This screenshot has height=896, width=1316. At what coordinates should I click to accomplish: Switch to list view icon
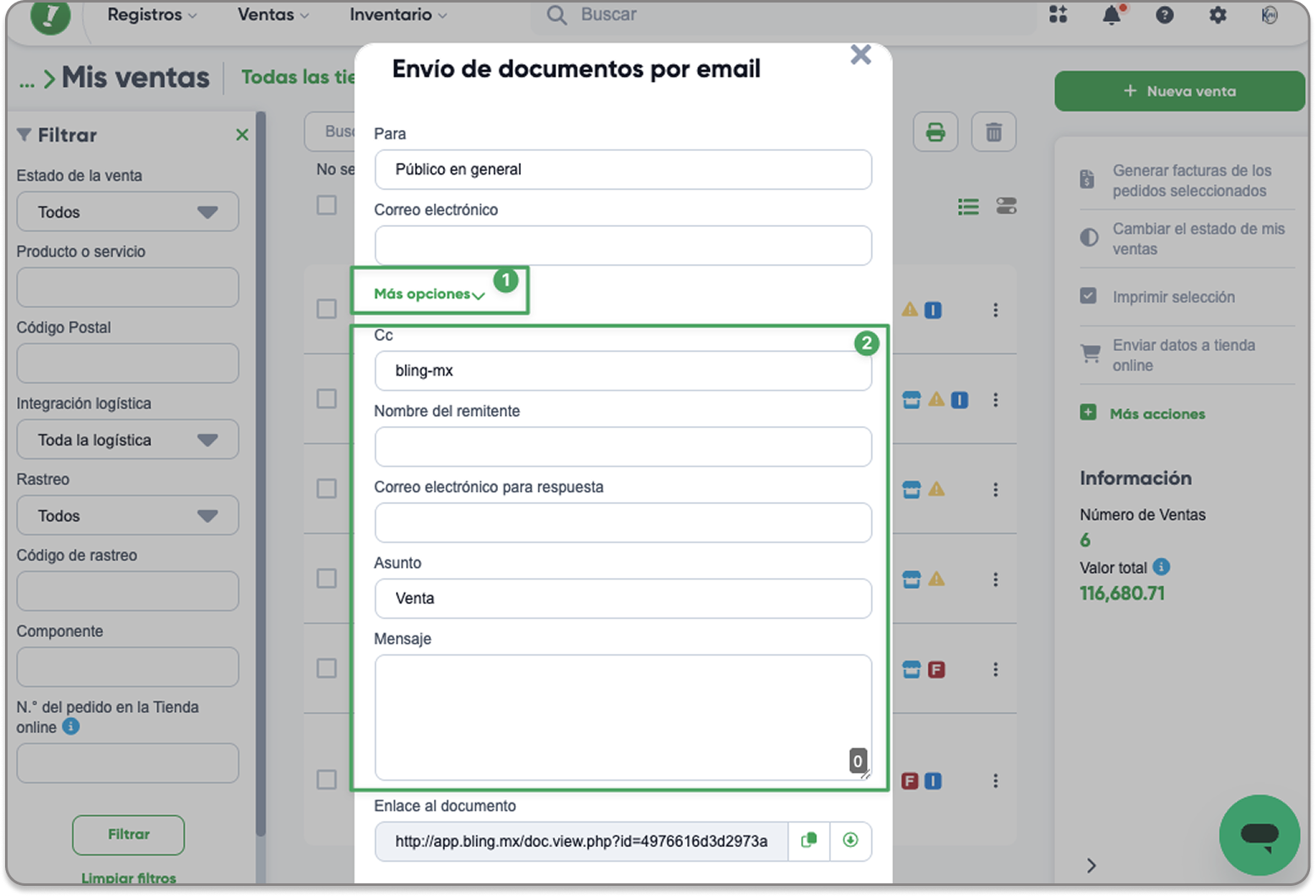click(968, 207)
